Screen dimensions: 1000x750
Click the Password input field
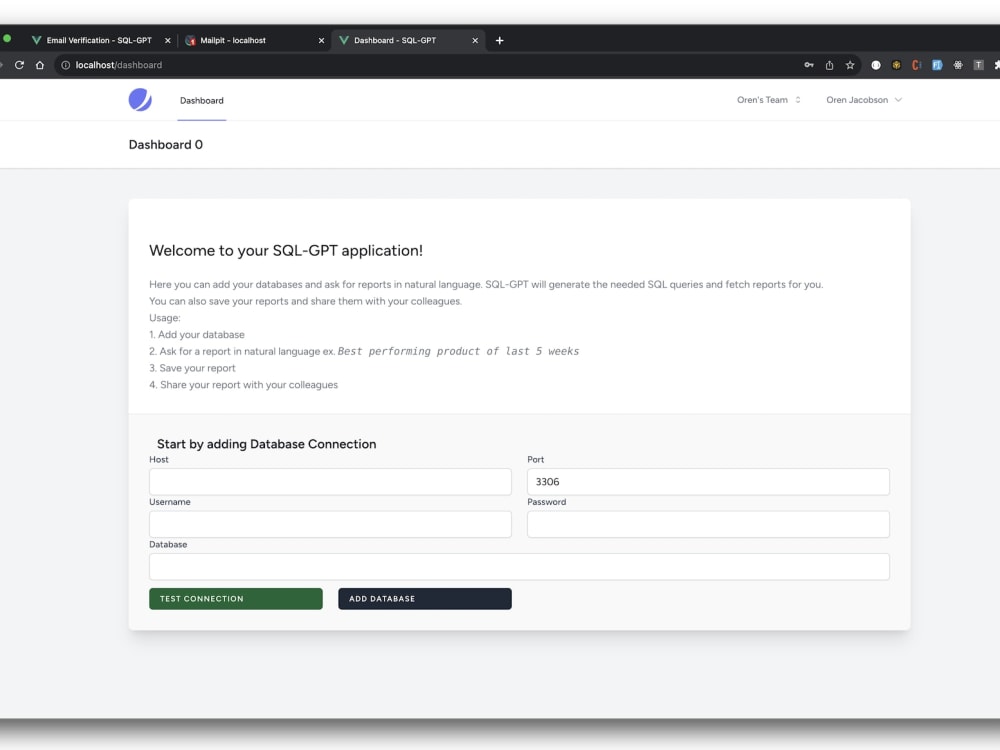(x=707, y=524)
